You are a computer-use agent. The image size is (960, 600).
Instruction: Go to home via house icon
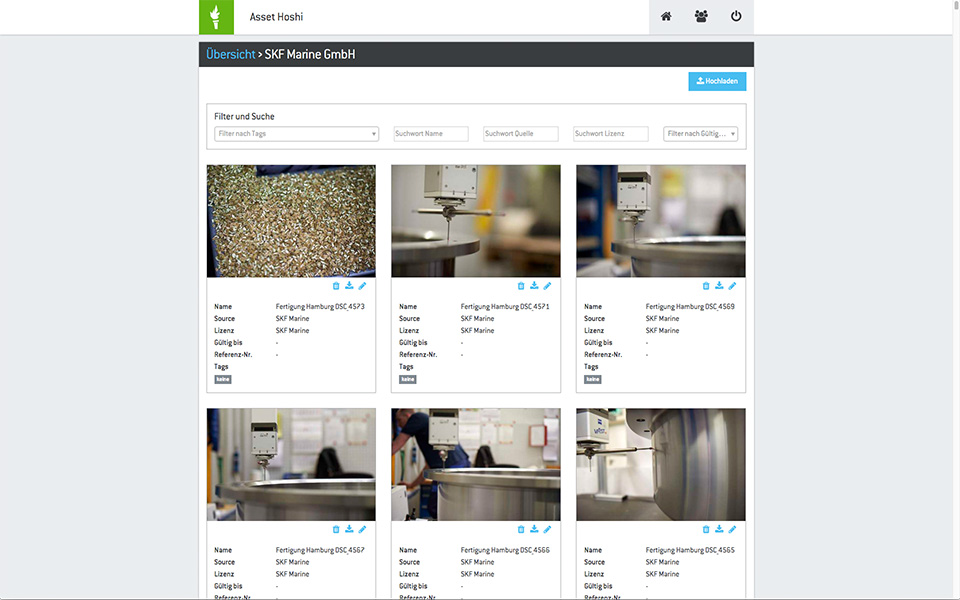click(x=667, y=17)
